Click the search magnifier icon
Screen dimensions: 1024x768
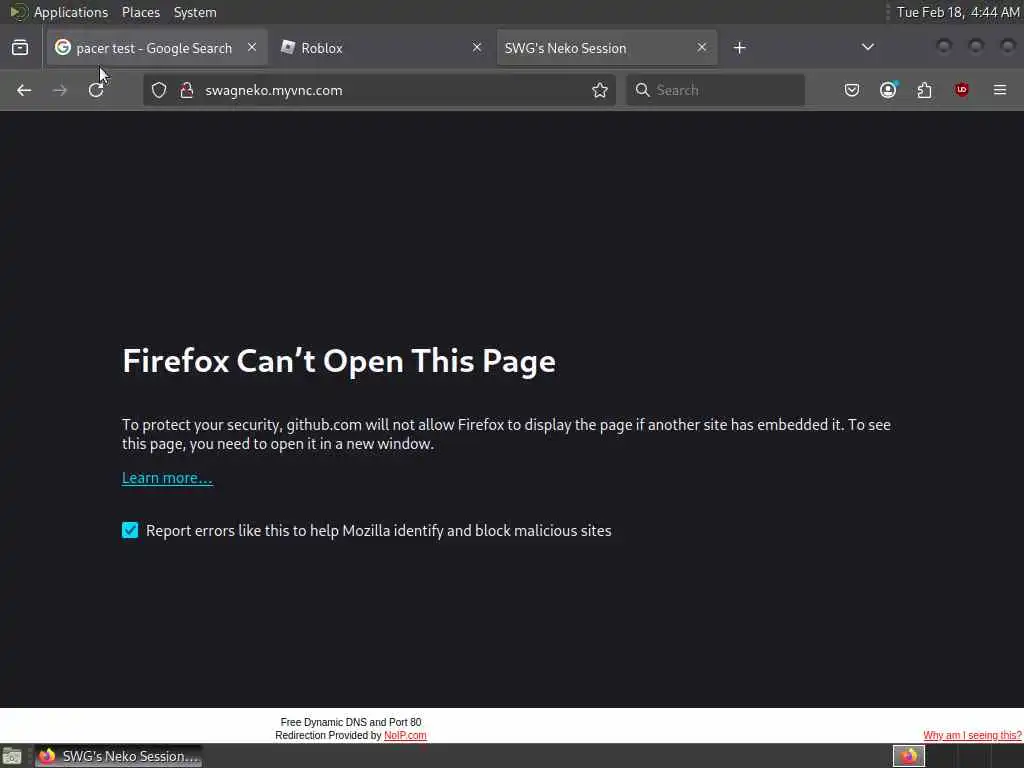point(643,90)
